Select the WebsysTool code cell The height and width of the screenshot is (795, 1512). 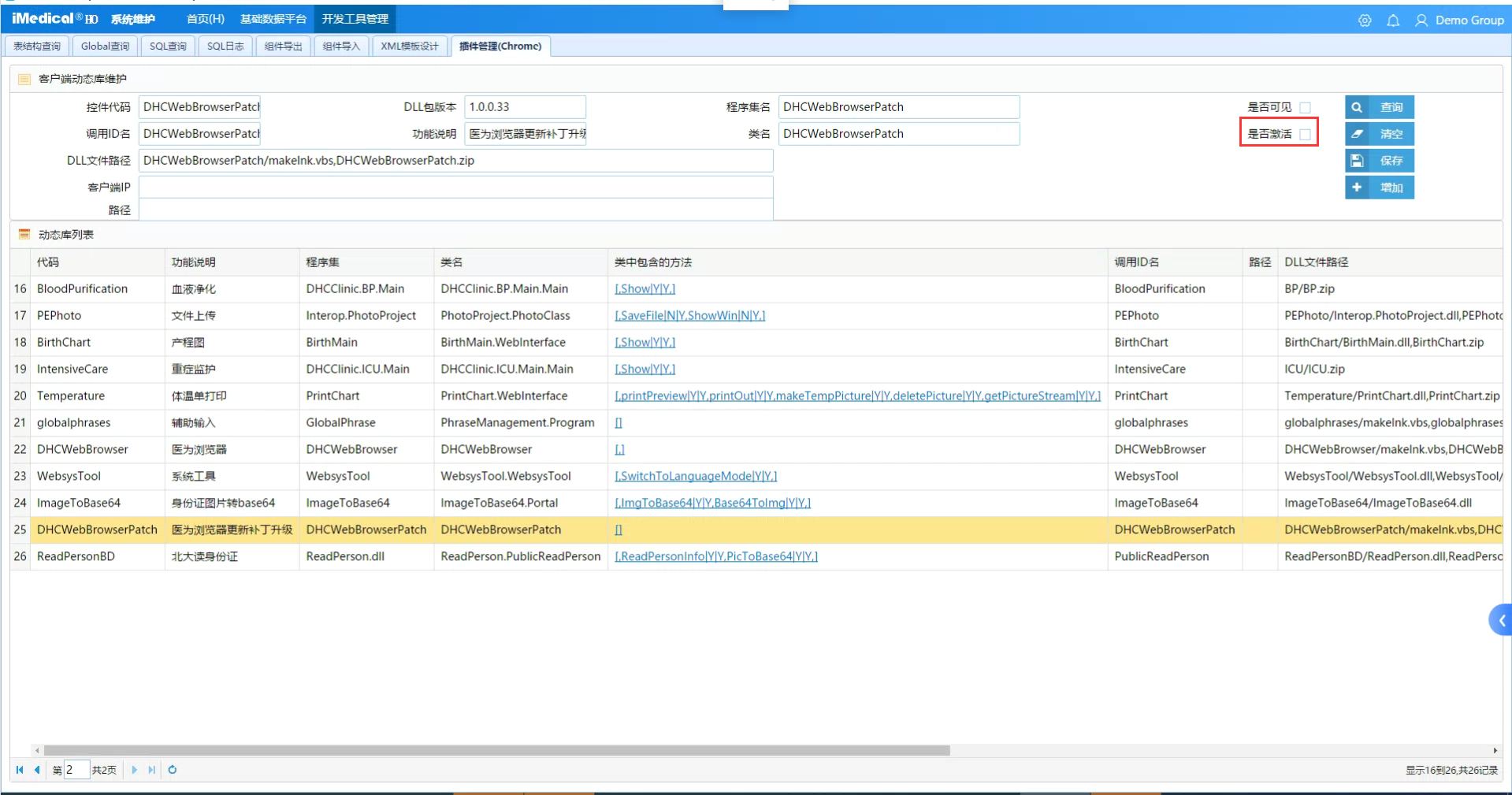tap(97, 477)
